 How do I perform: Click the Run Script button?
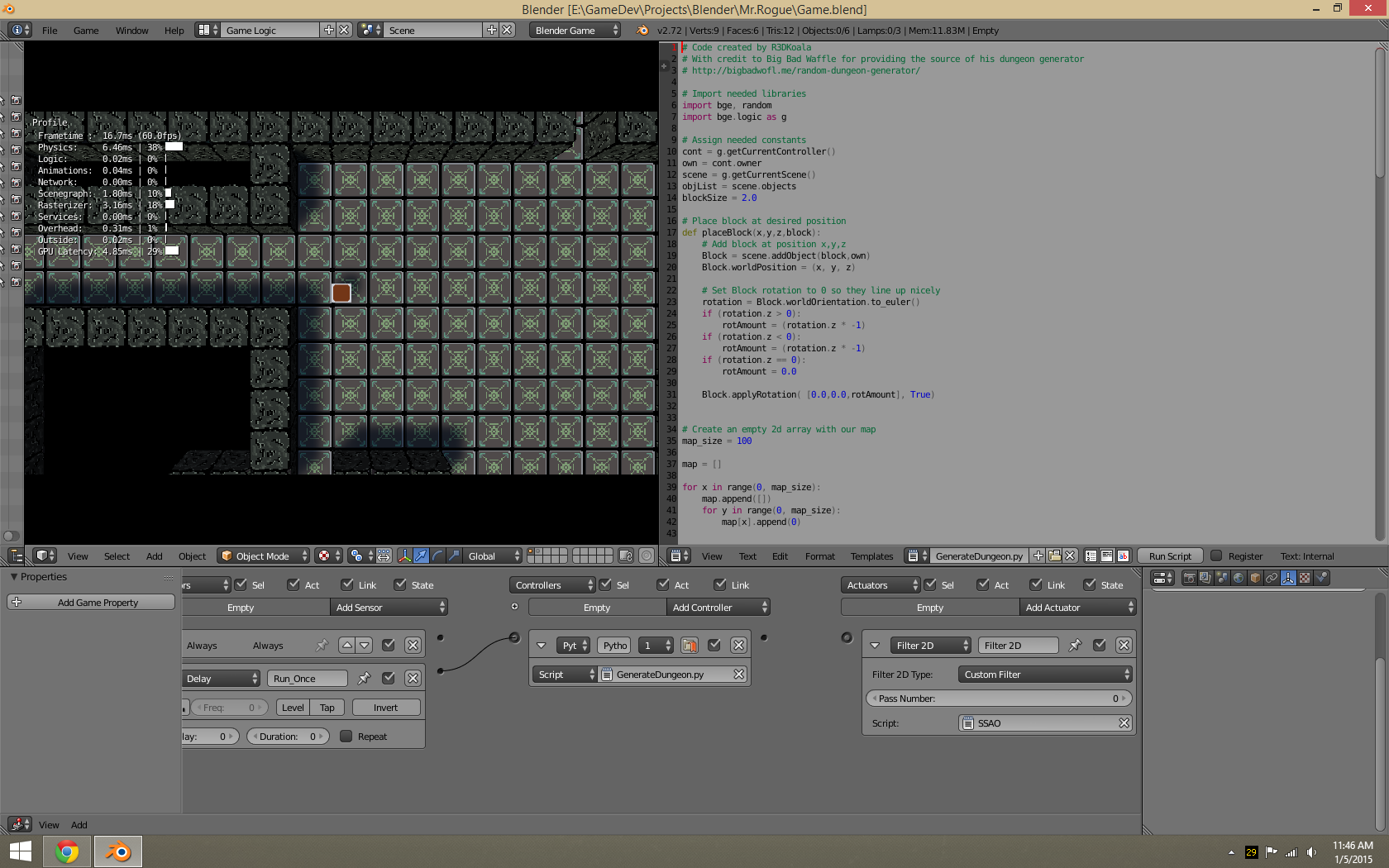(x=1170, y=556)
